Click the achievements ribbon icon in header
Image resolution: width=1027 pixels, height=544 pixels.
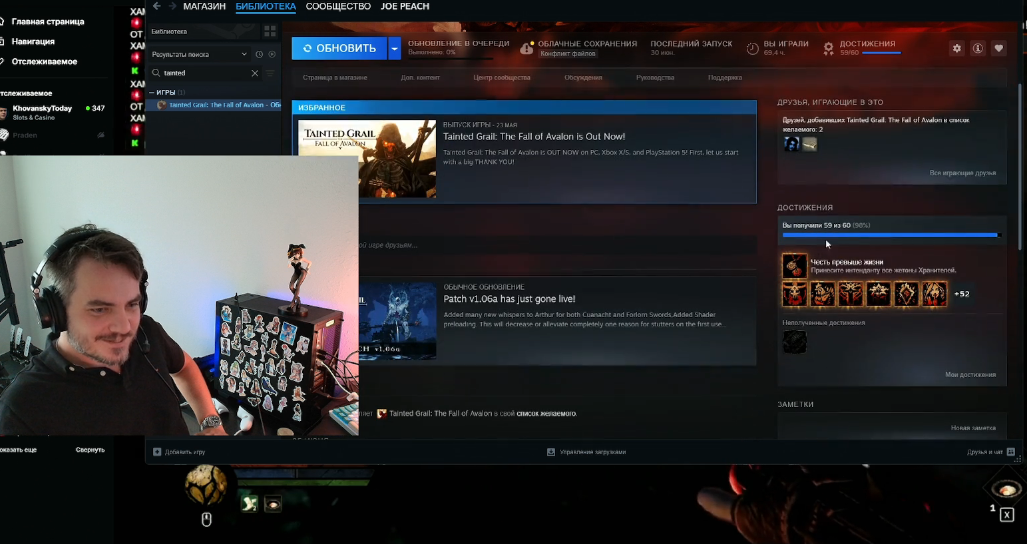(x=829, y=48)
